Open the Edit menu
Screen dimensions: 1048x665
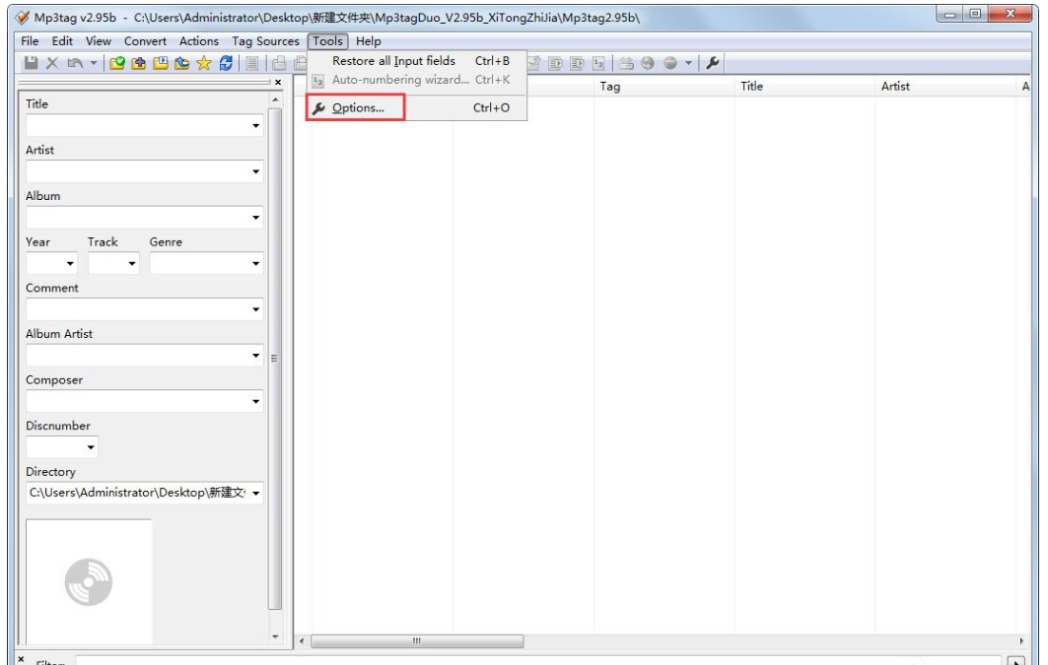coord(62,41)
